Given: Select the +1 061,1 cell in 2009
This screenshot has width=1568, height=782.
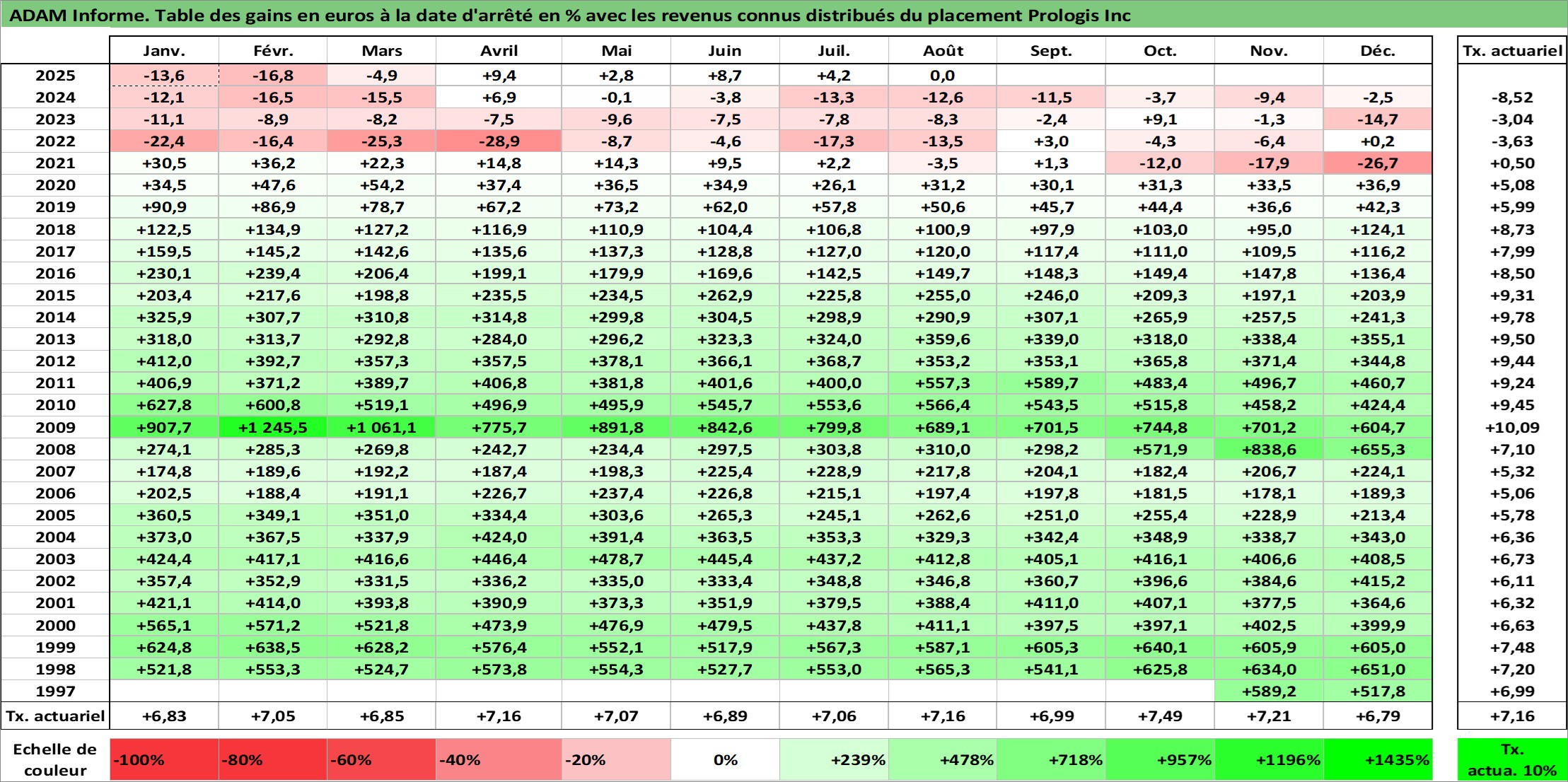Looking at the screenshot, I should pos(381,428).
